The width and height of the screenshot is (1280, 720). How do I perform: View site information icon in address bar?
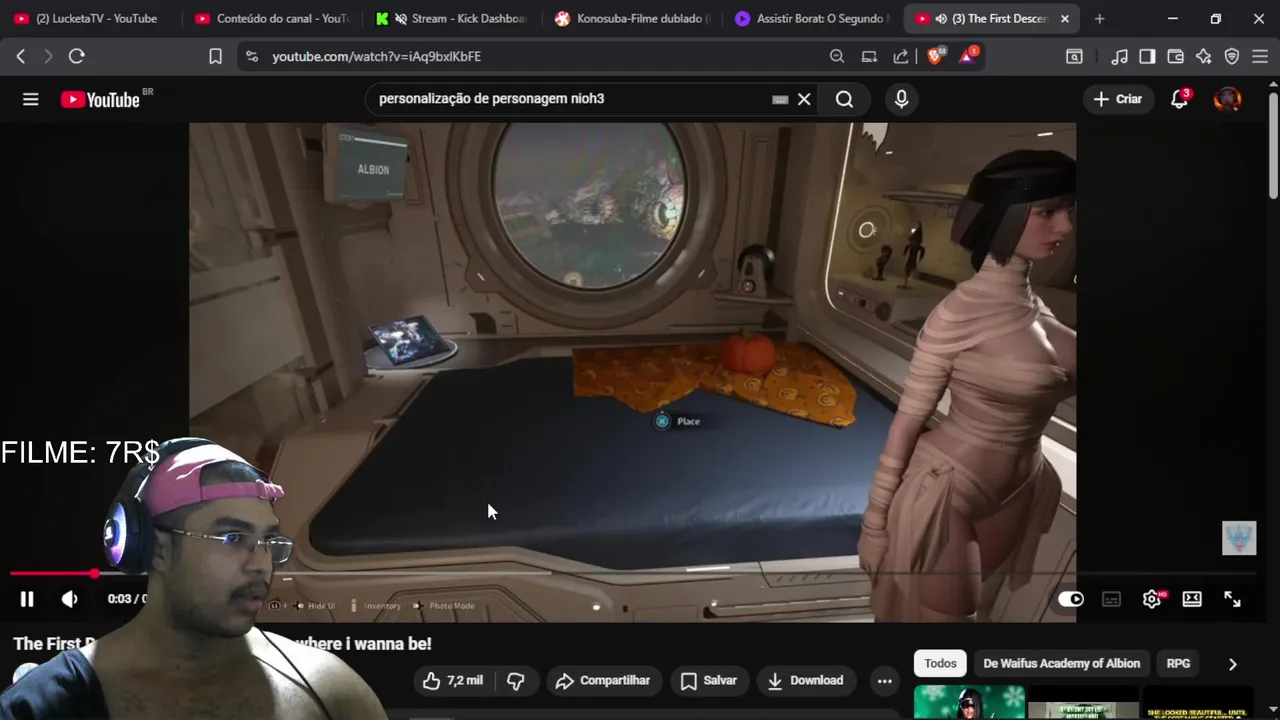[251, 57]
